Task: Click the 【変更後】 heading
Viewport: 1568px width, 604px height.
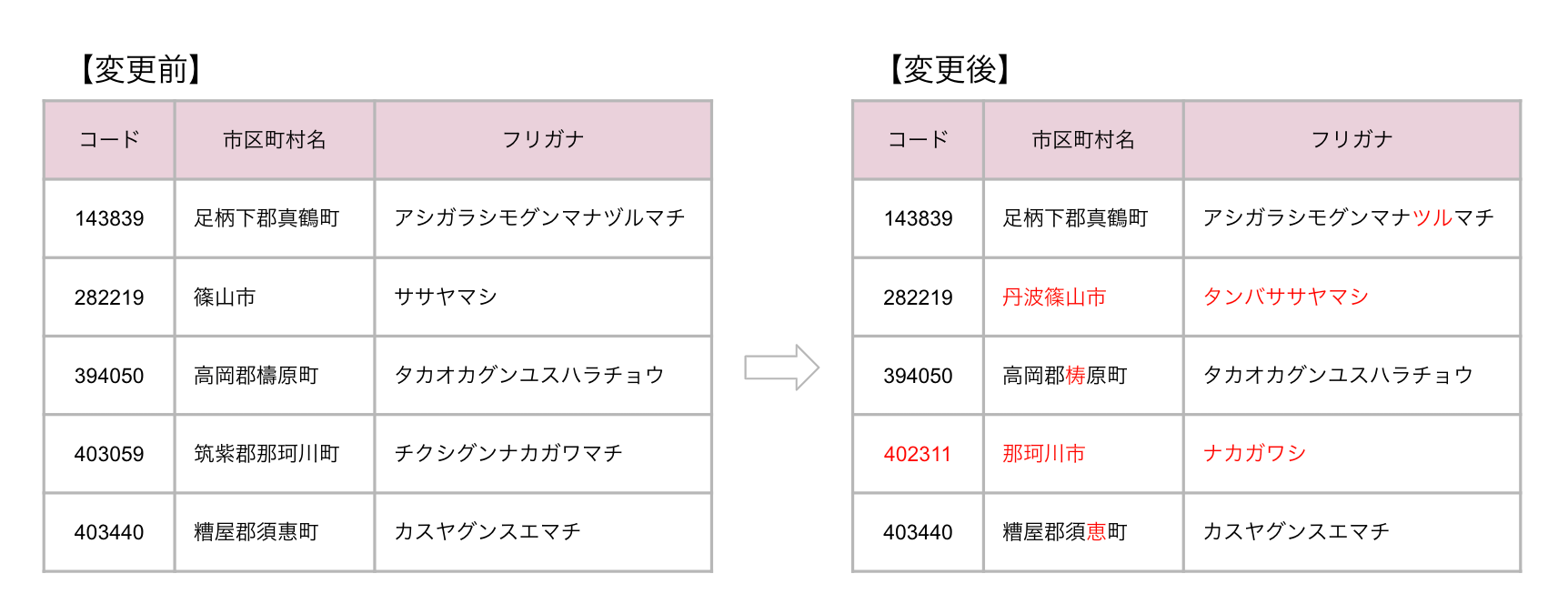Action: (x=949, y=69)
